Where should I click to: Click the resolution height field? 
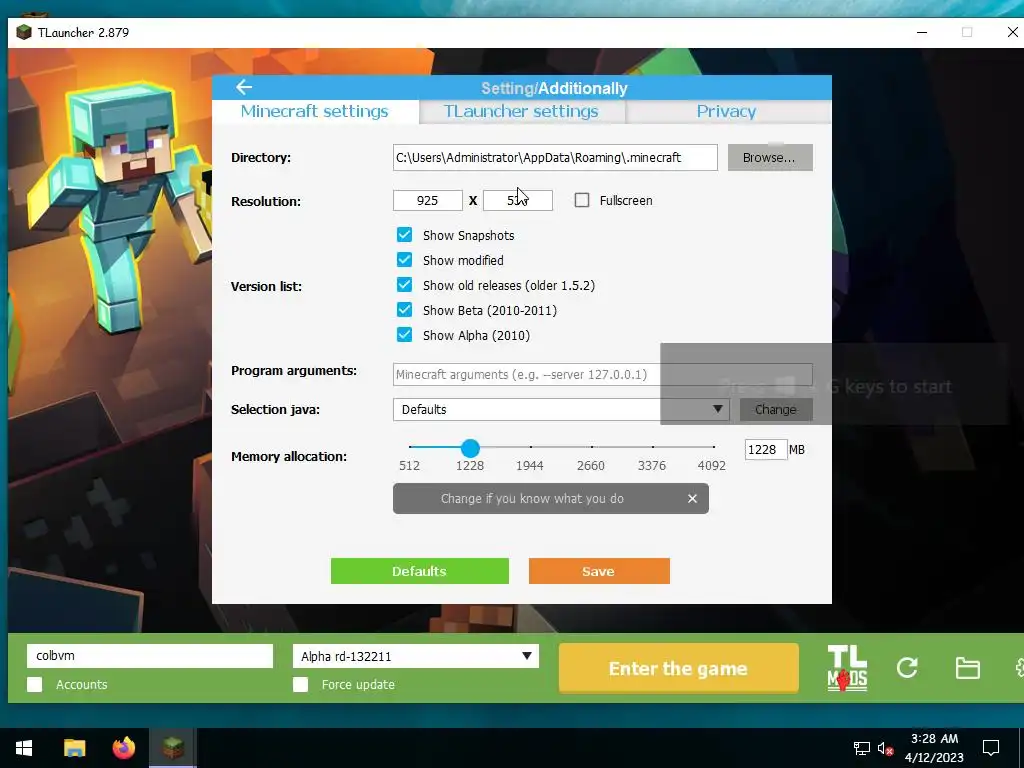[518, 200]
